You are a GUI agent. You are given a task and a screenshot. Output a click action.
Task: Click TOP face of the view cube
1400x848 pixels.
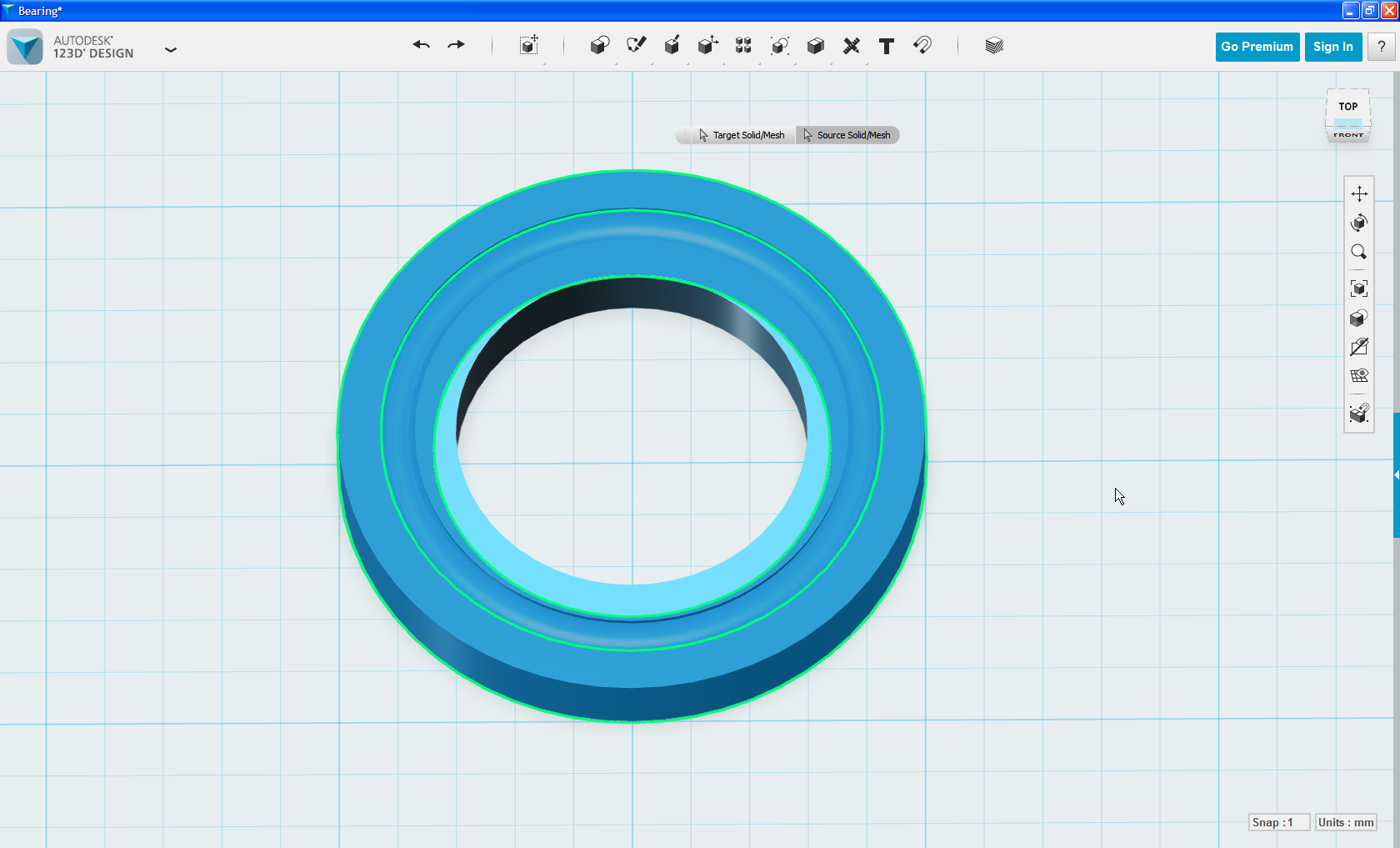[x=1348, y=107]
